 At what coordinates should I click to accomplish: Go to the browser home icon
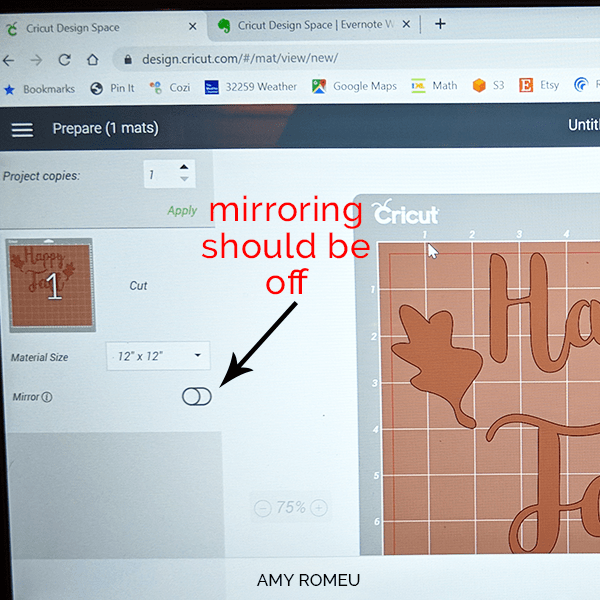pyautogui.click(x=92, y=59)
